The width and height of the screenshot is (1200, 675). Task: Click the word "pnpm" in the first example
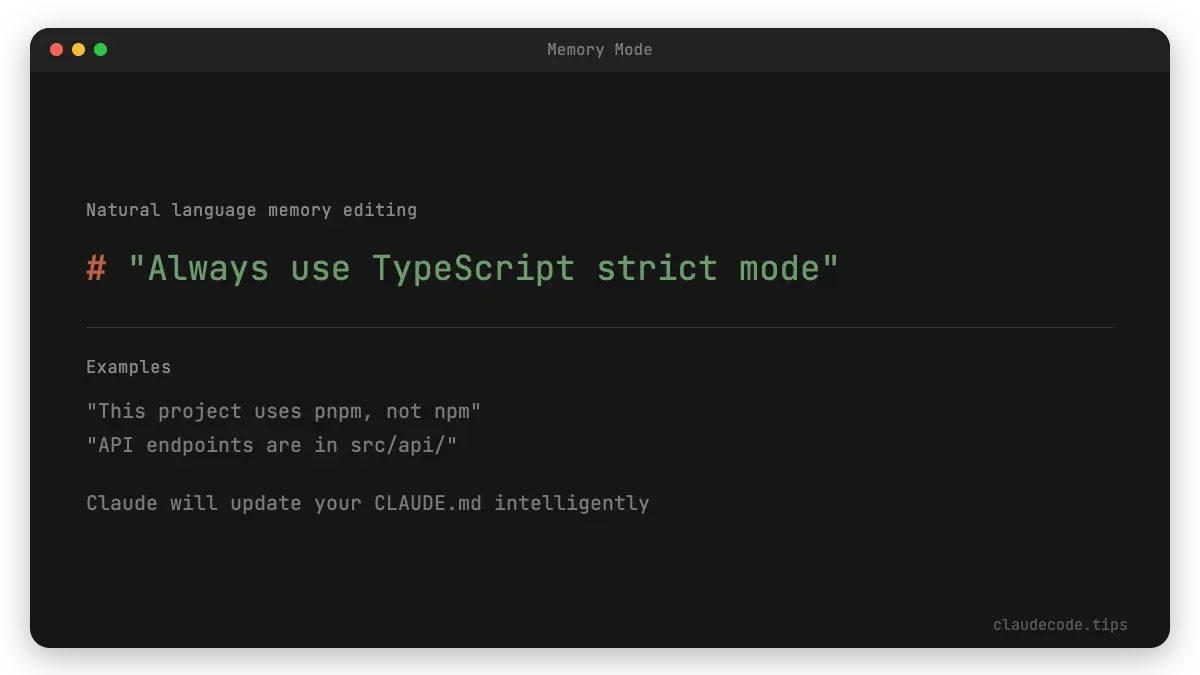(x=338, y=411)
